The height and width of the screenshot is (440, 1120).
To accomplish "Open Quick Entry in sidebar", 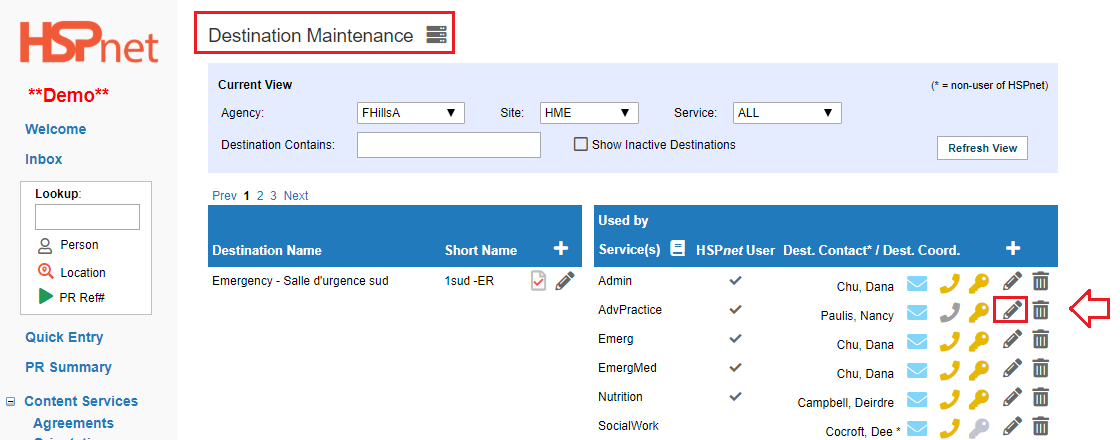I will (64, 337).
